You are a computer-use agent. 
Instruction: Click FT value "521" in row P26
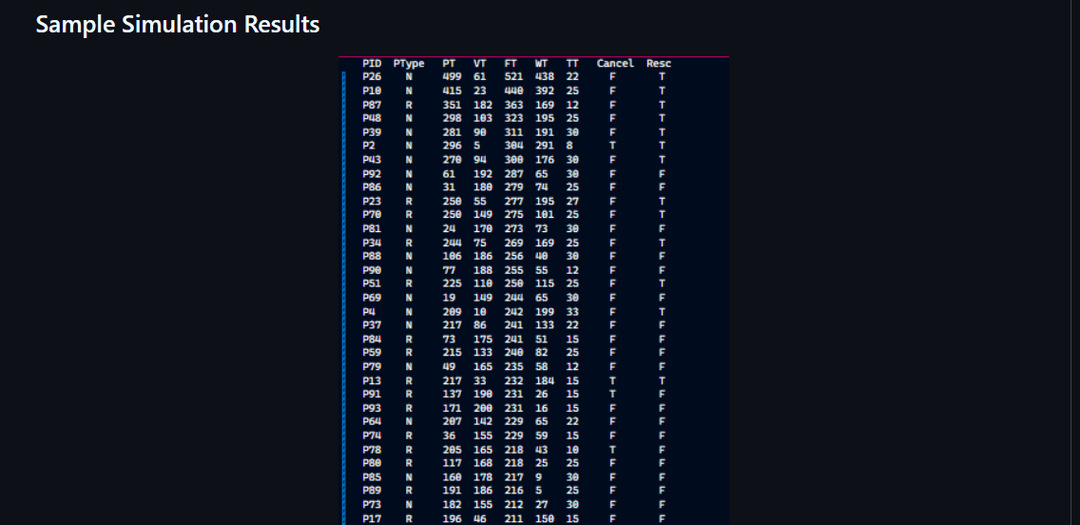coord(514,76)
